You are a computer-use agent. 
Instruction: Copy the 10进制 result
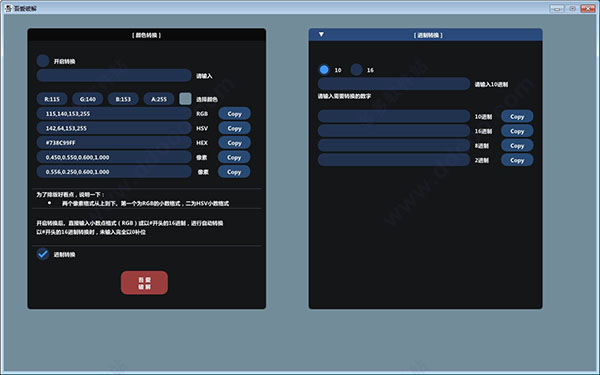click(x=517, y=116)
